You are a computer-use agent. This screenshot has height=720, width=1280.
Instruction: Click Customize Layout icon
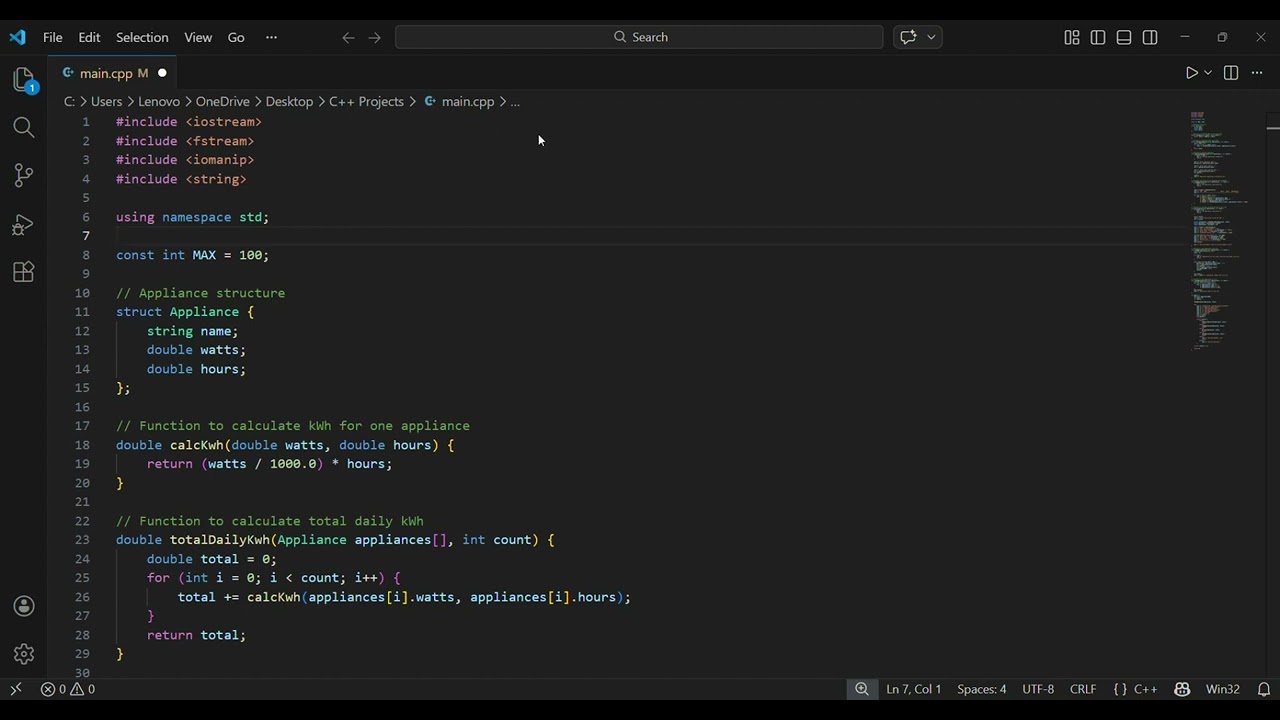point(1072,37)
